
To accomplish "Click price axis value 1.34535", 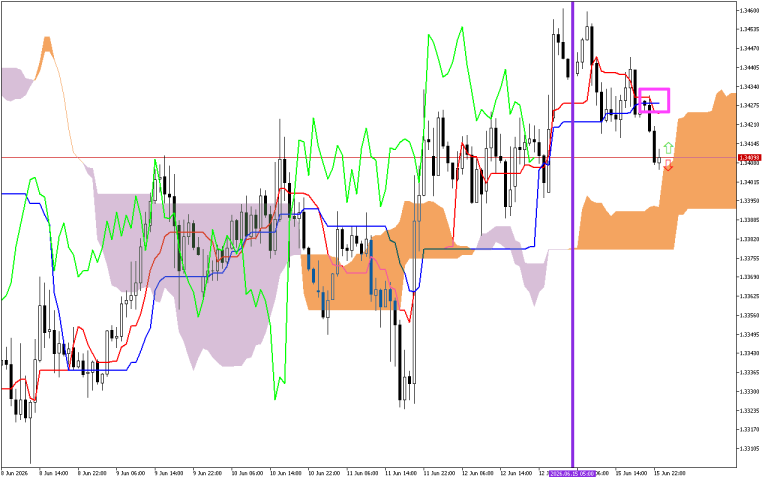I will [750, 29].
